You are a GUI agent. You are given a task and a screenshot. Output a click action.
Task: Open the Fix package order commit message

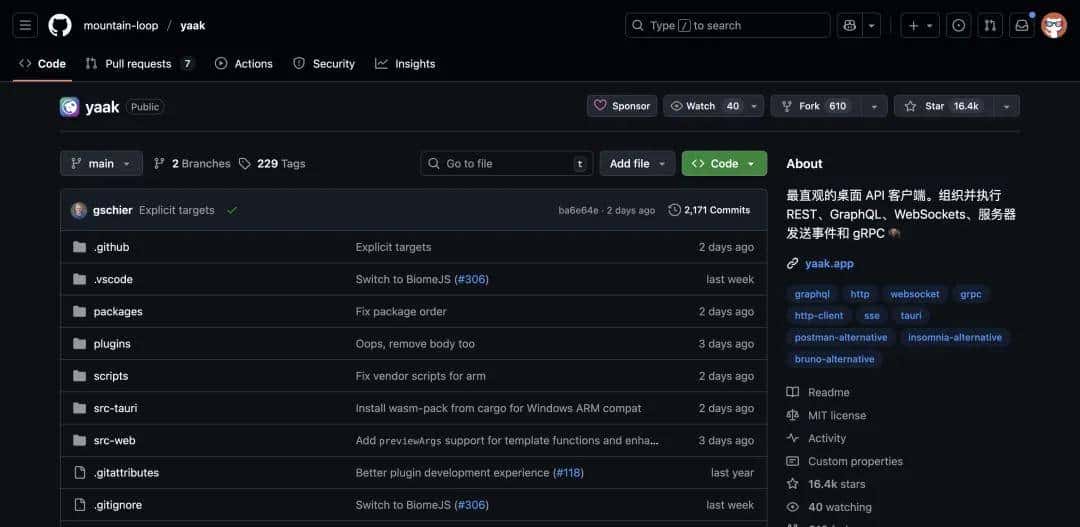coord(401,311)
